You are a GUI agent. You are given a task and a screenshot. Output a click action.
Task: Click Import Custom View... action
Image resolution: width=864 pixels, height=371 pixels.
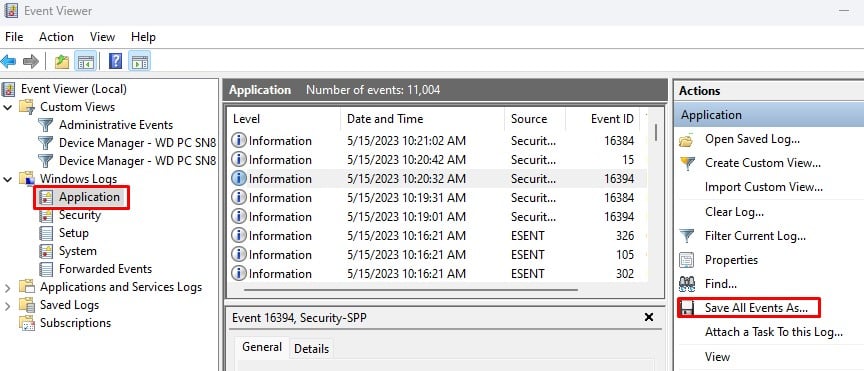pos(764,187)
